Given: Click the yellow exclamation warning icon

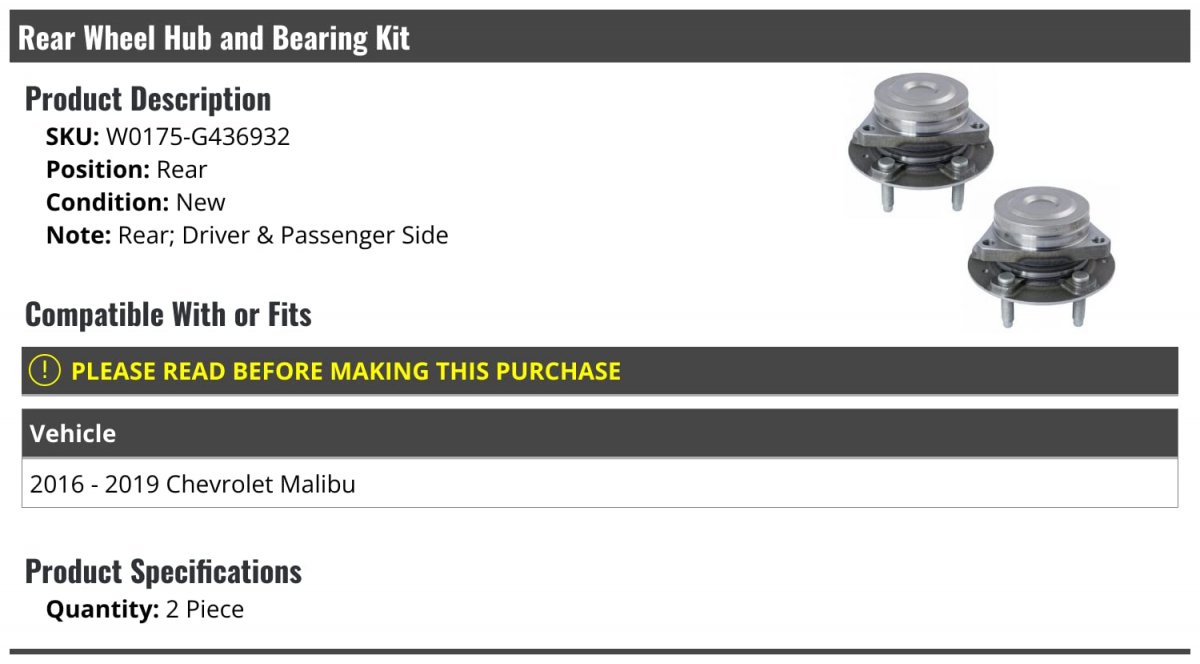Looking at the screenshot, I should tap(45, 371).
